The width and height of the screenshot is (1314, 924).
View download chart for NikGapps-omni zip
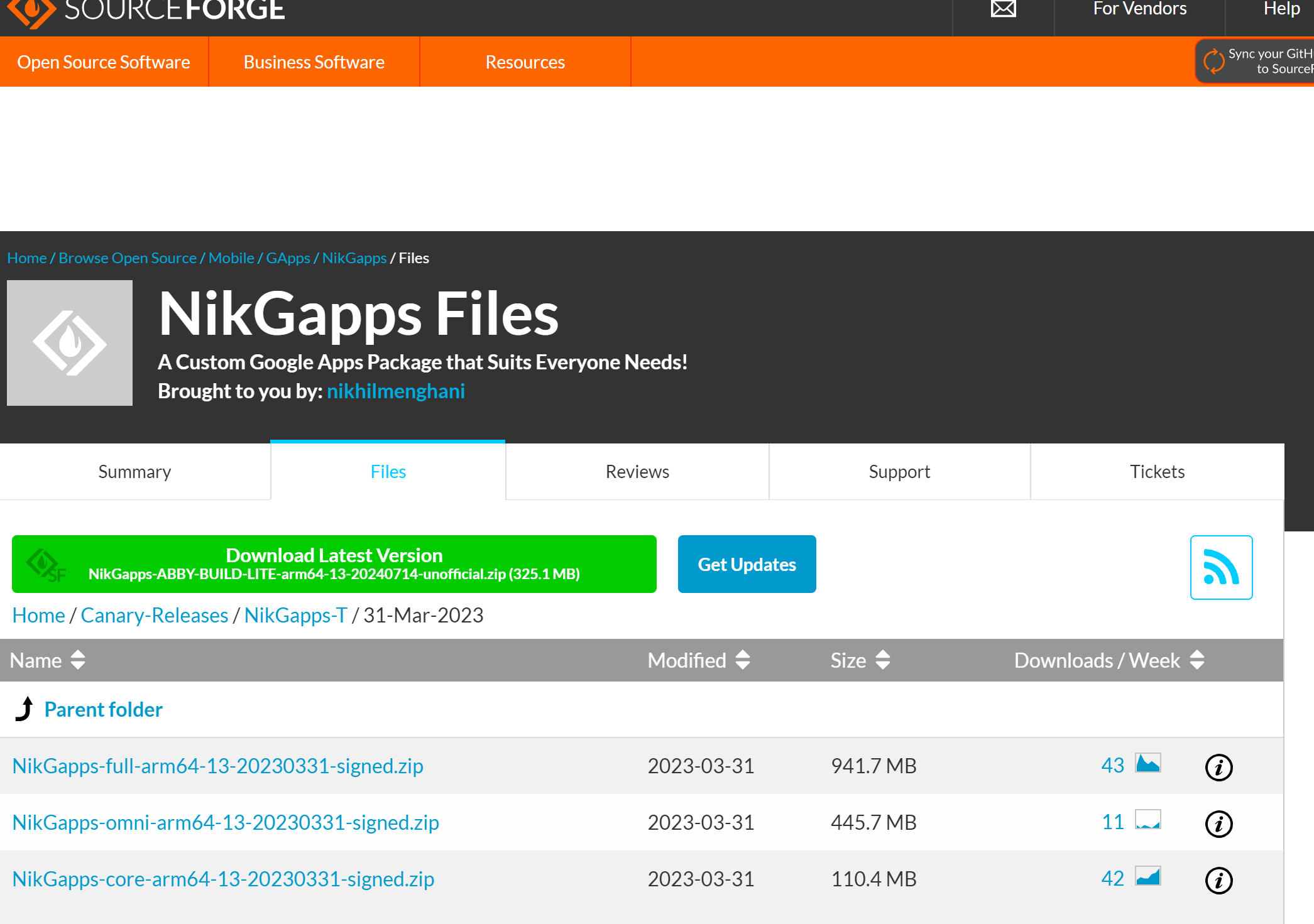[1148, 820]
